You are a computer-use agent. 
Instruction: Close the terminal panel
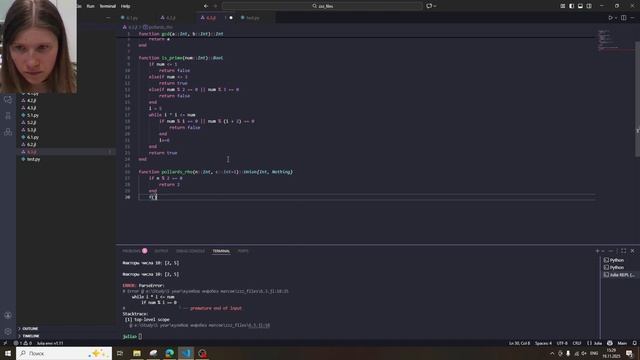click(x=633, y=251)
